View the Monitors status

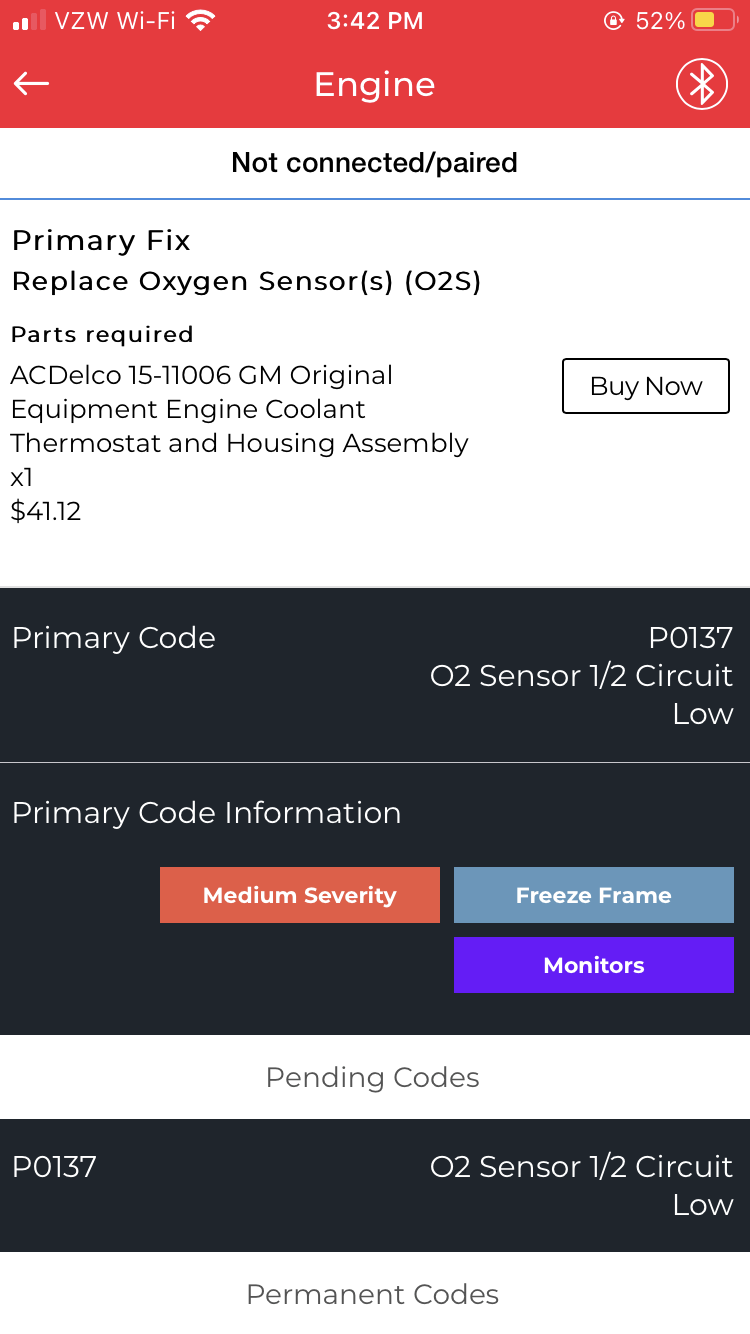point(593,965)
